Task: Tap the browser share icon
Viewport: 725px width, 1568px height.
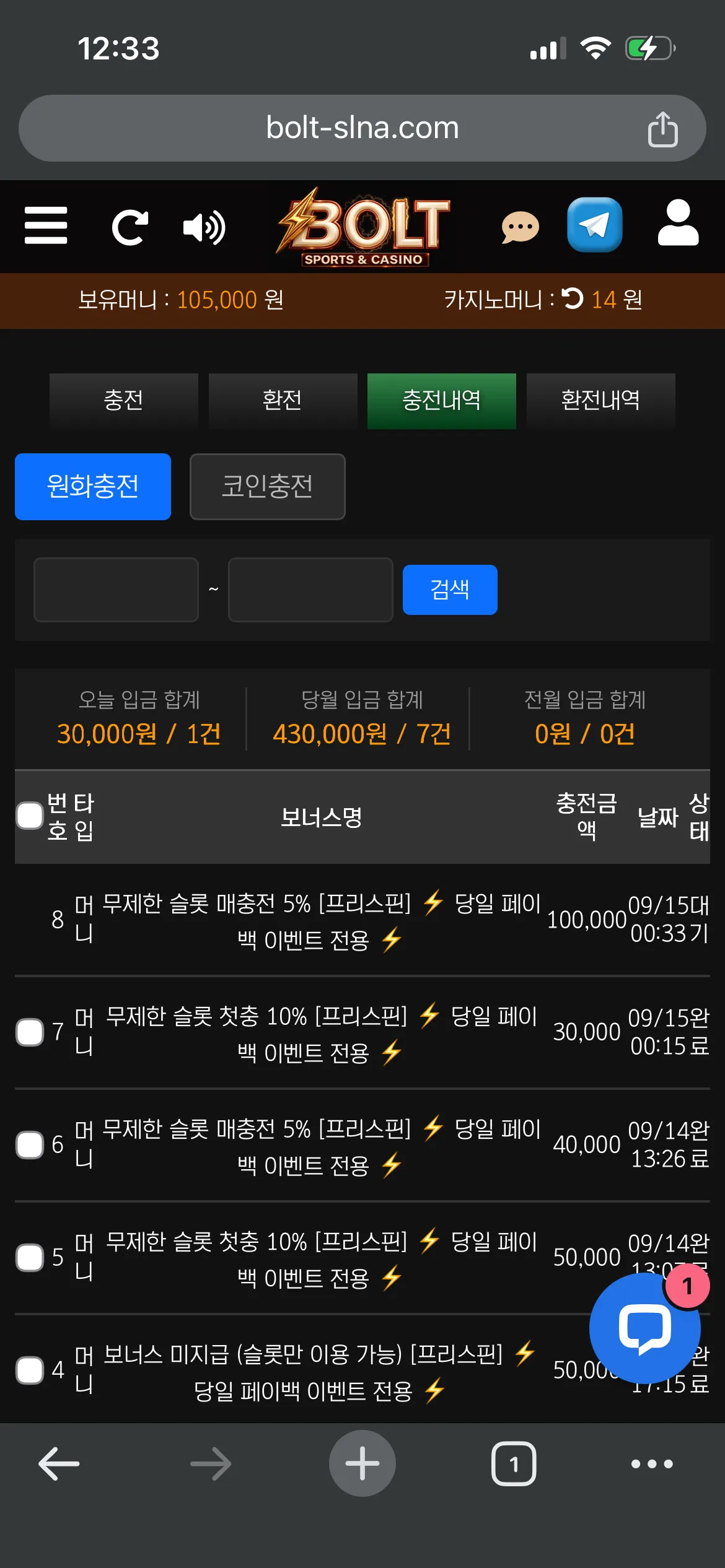Action: (x=662, y=129)
